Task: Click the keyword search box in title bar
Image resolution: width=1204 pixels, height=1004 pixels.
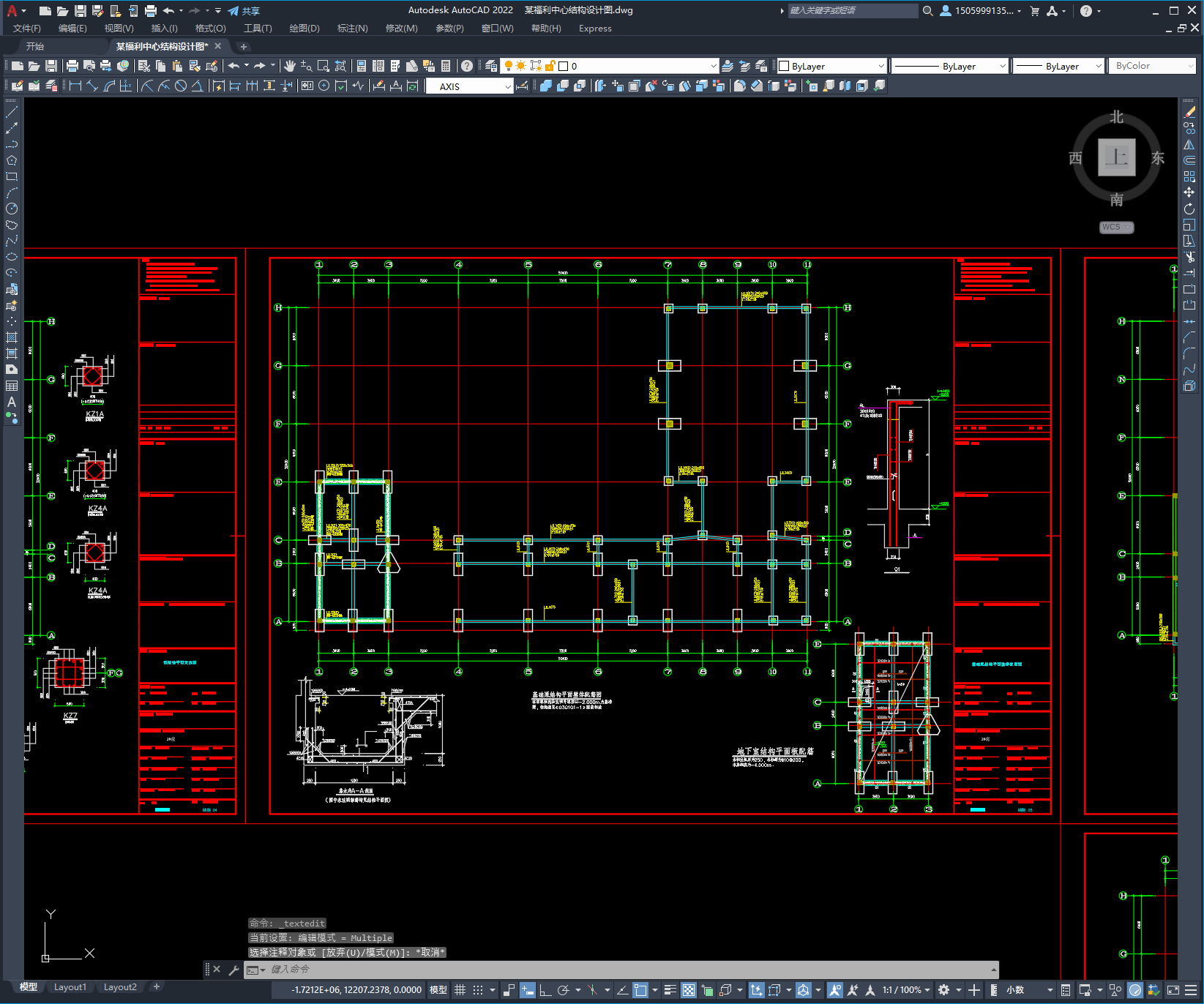Action: point(853,10)
